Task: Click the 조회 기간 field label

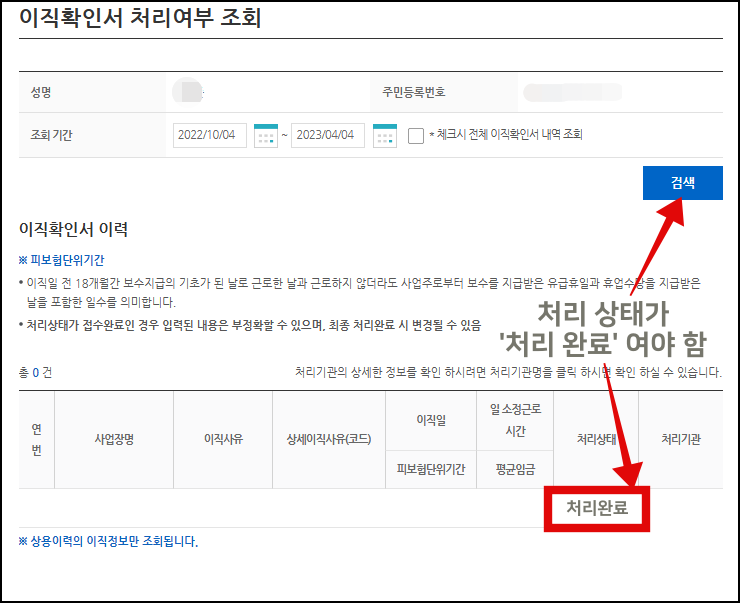Action: click(x=51, y=135)
